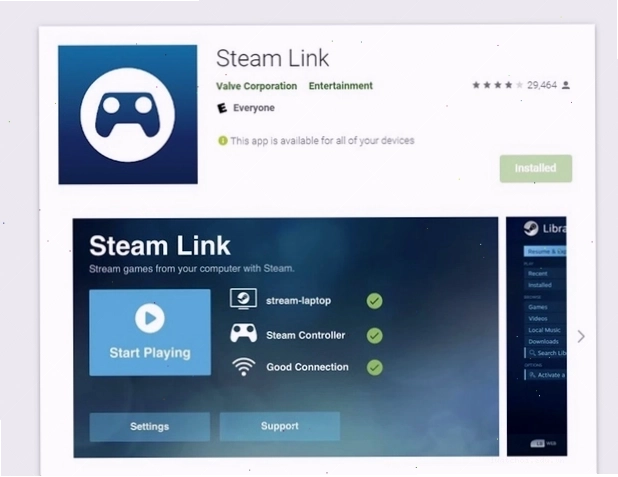Click the Settings button in screenshot

[150, 427]
